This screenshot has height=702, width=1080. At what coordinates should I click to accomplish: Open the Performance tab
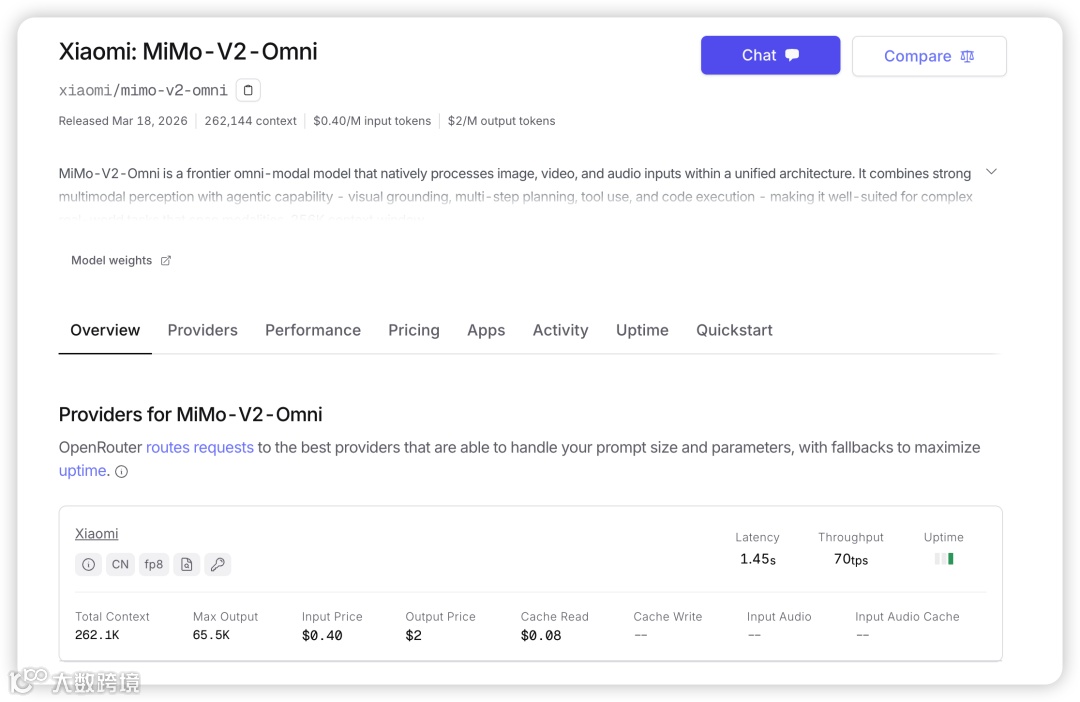[313, 330]
